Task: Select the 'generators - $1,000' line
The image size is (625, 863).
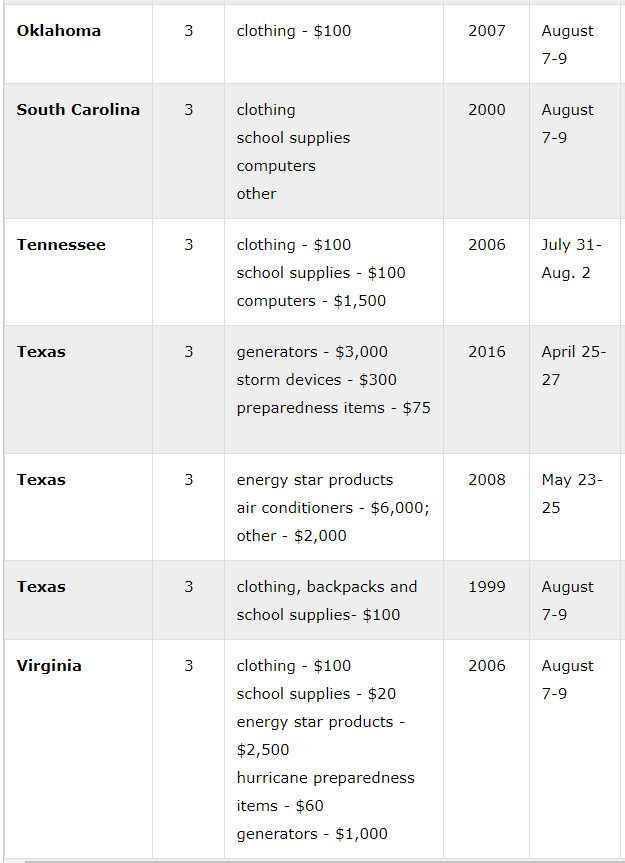Action: (x=312, y=834)
